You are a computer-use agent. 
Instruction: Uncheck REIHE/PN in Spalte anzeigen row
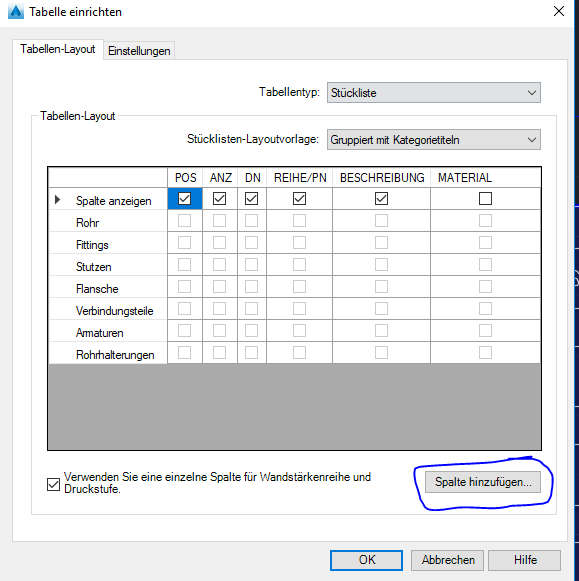point(299,199)
